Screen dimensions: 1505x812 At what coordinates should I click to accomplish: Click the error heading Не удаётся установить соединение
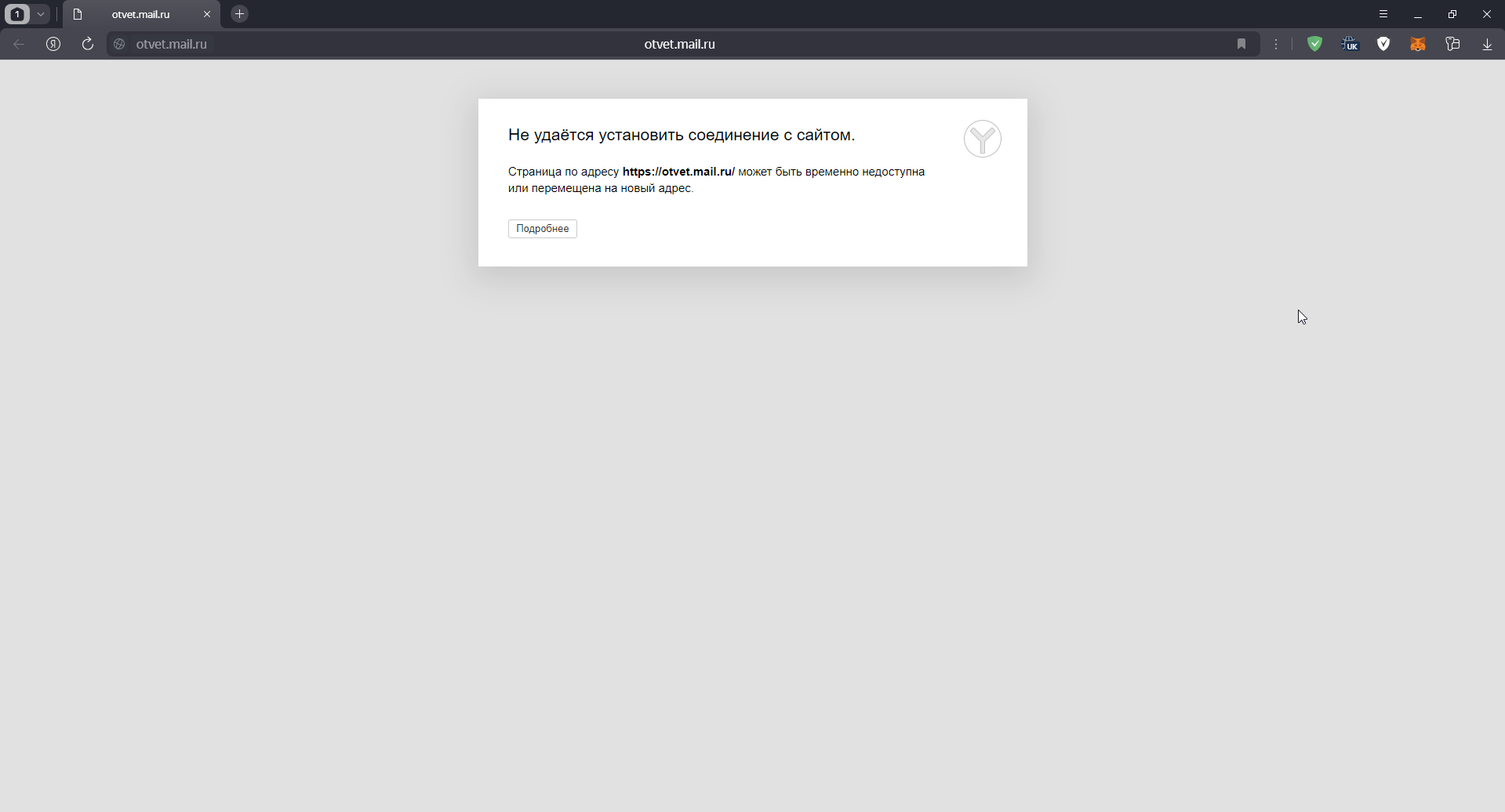coord(682,135)
